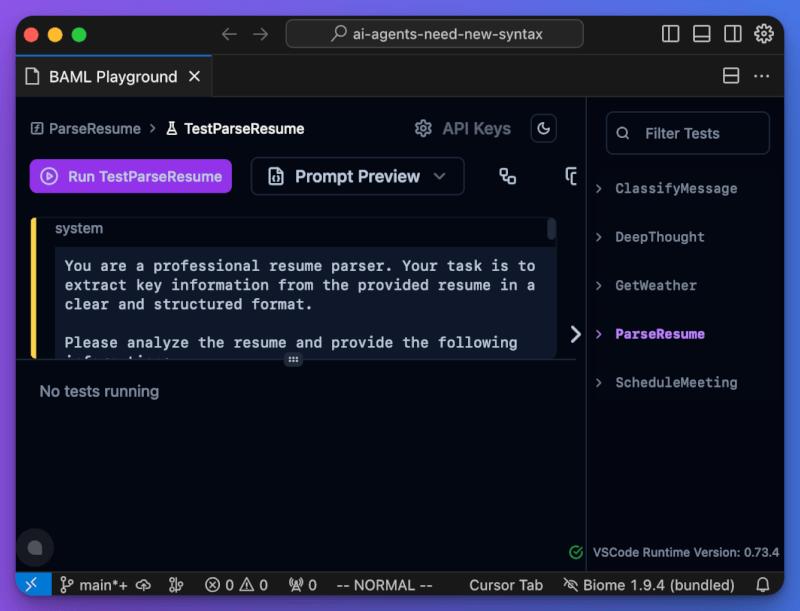Toggle dark mode moon button

[x=543, y=128]
